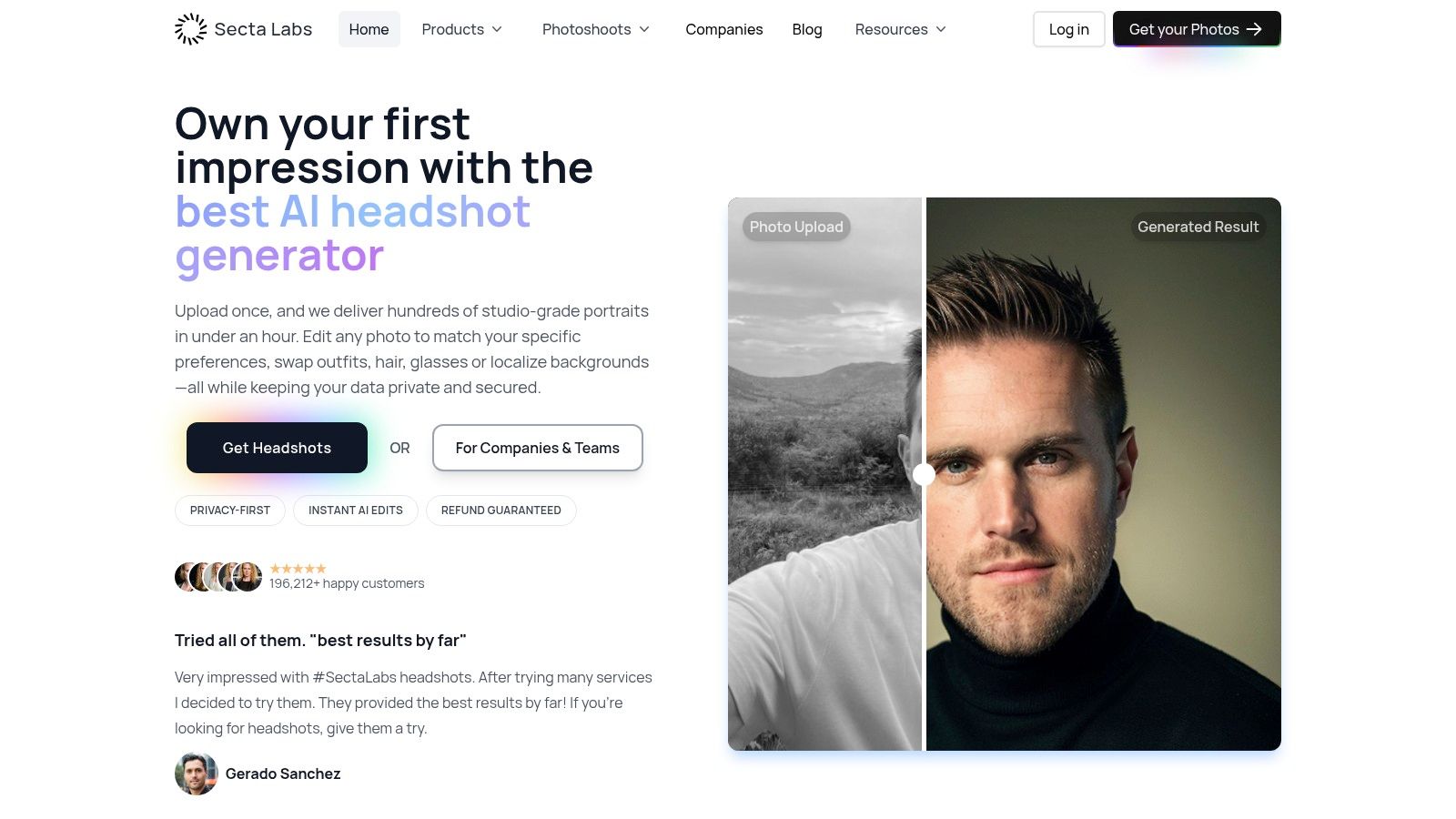Click the Privacy-First badge
1456x819 pixels.
(x=230, y=511)
